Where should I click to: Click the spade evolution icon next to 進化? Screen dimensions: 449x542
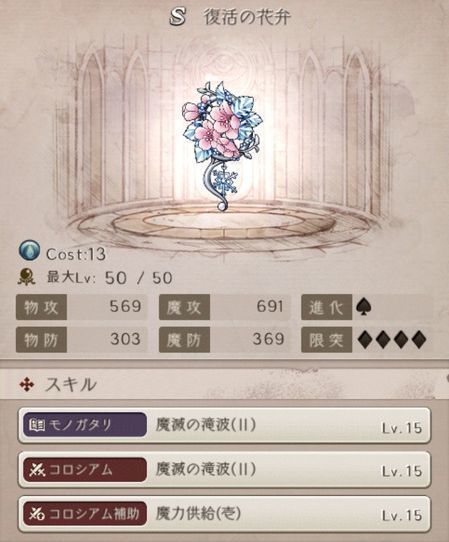(x=364, y=307)
